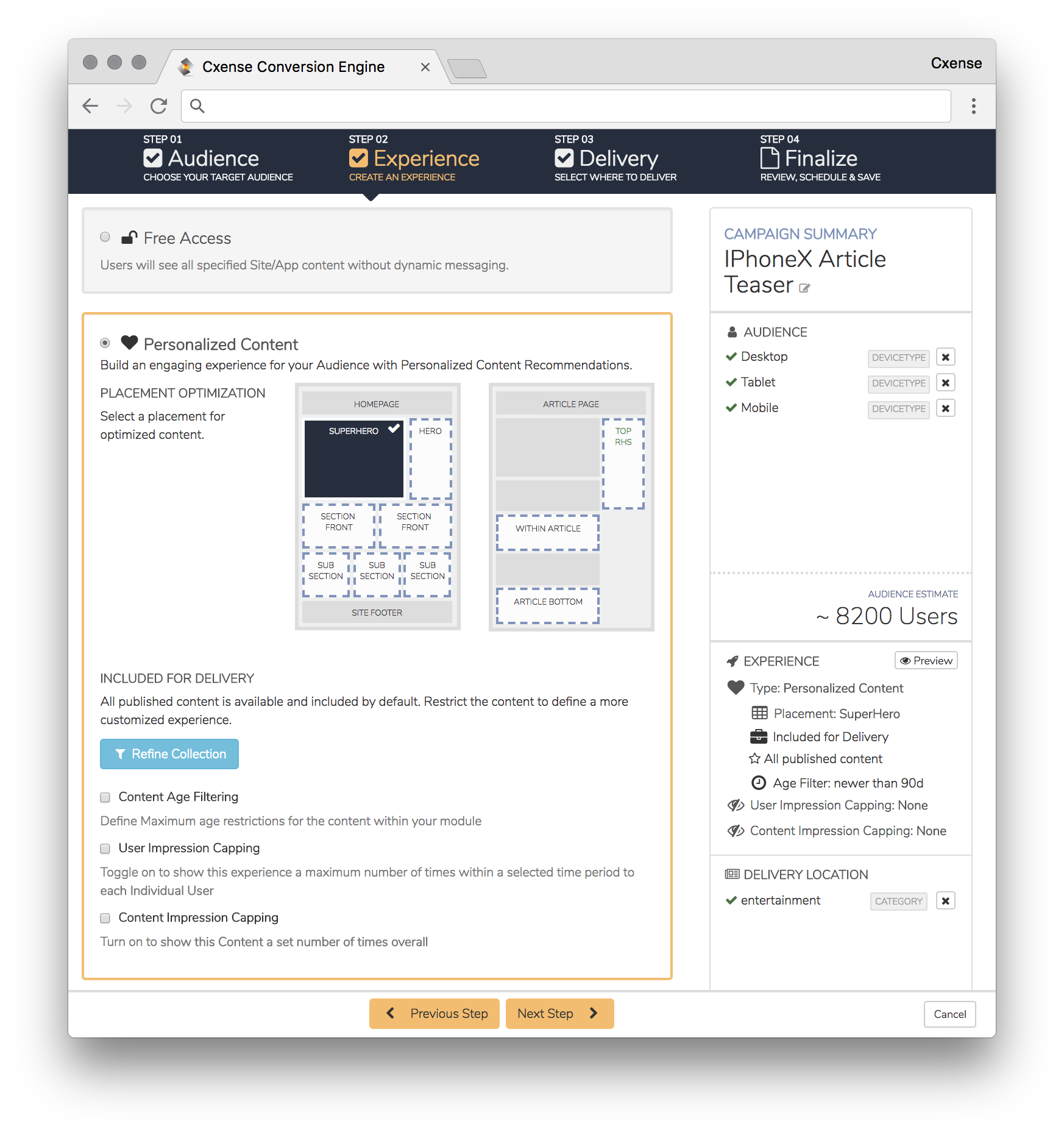1064x1135 pixels.
Task: Open Step 04 Finalize
Action: (x=820, y=158)
